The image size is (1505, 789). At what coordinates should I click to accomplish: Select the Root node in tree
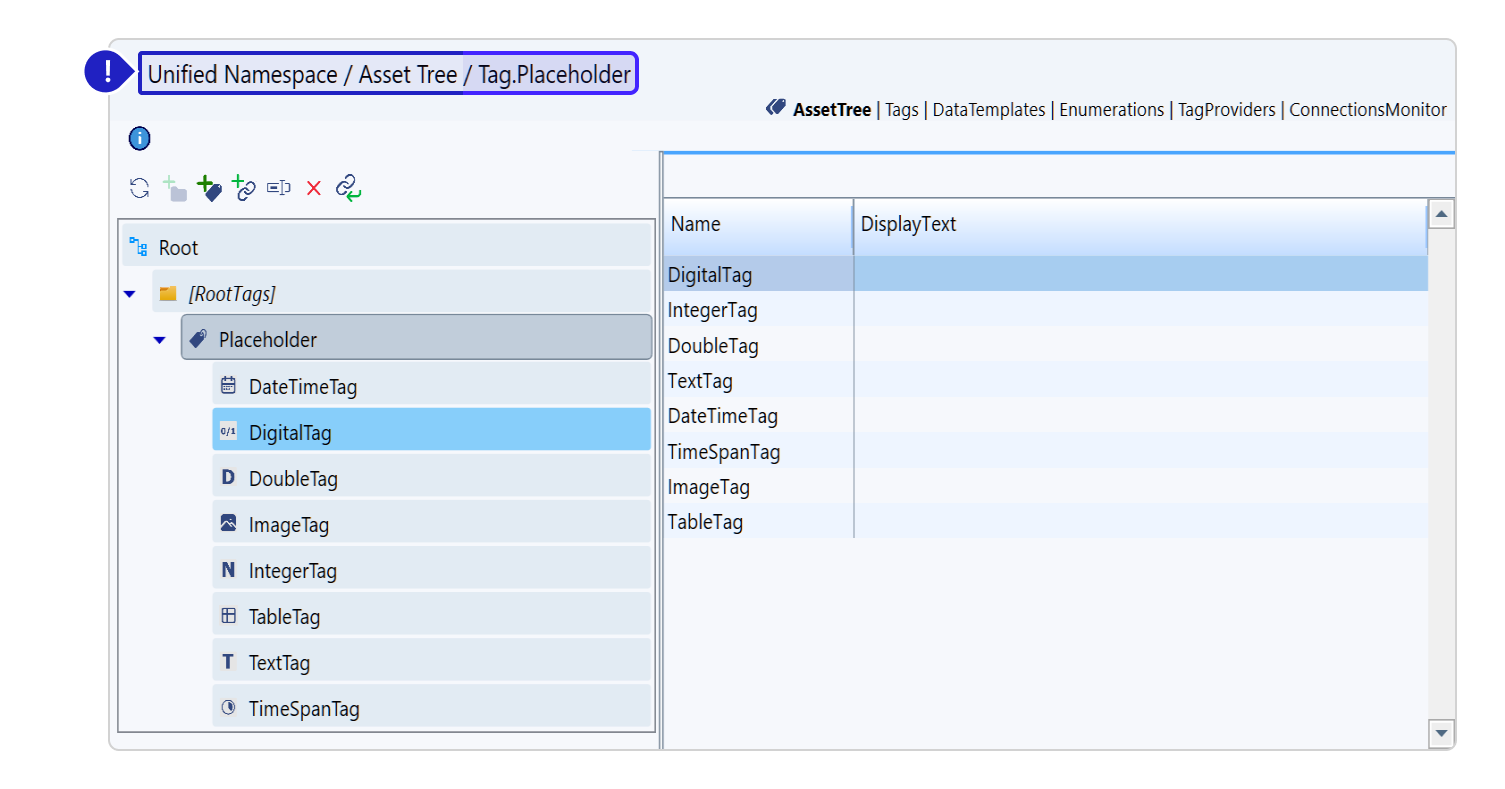point(178,248)
